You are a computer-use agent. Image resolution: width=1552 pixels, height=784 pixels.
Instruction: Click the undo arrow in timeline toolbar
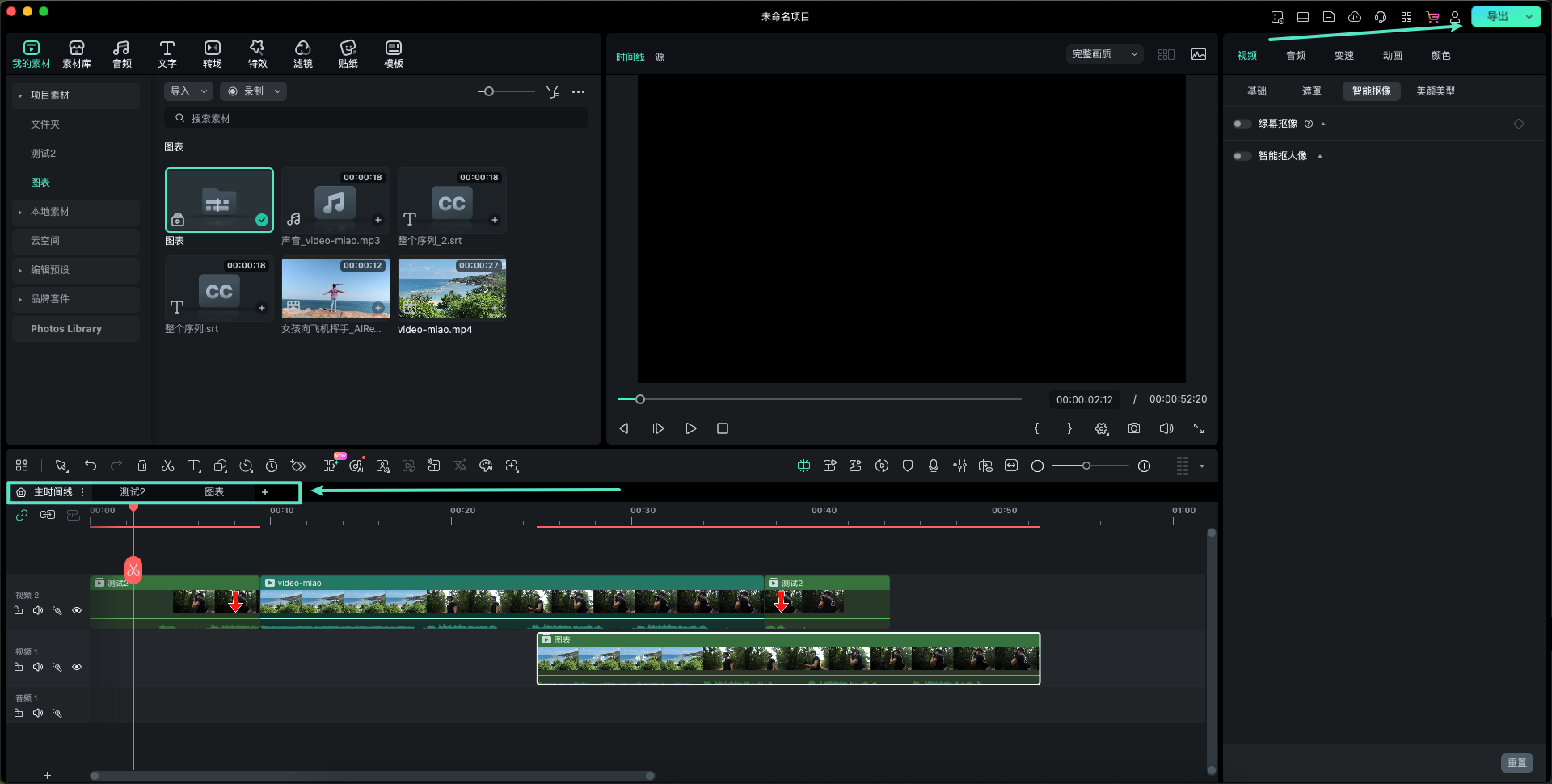[91, 466]
